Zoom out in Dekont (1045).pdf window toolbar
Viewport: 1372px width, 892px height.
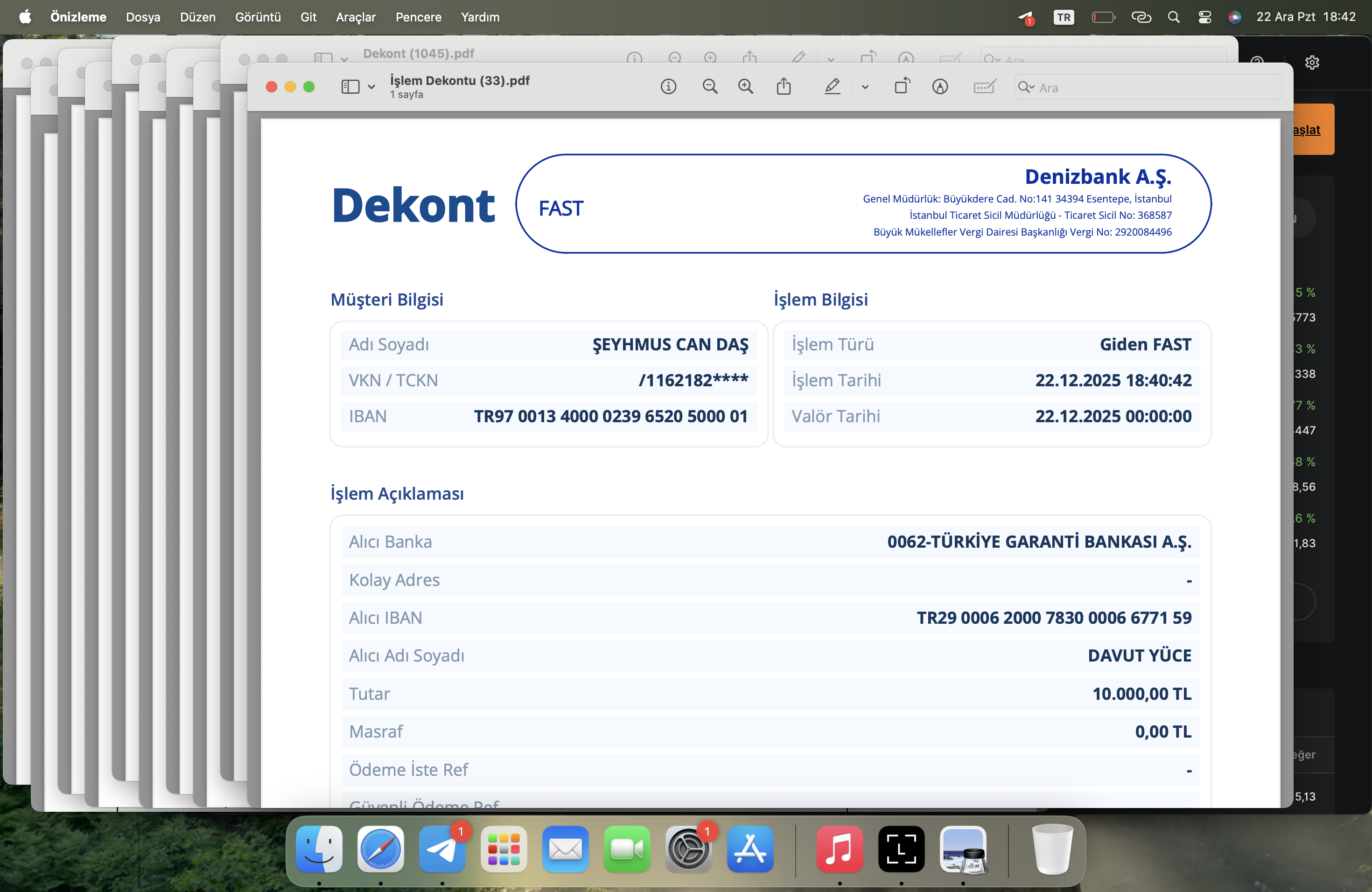pos(674,58)
